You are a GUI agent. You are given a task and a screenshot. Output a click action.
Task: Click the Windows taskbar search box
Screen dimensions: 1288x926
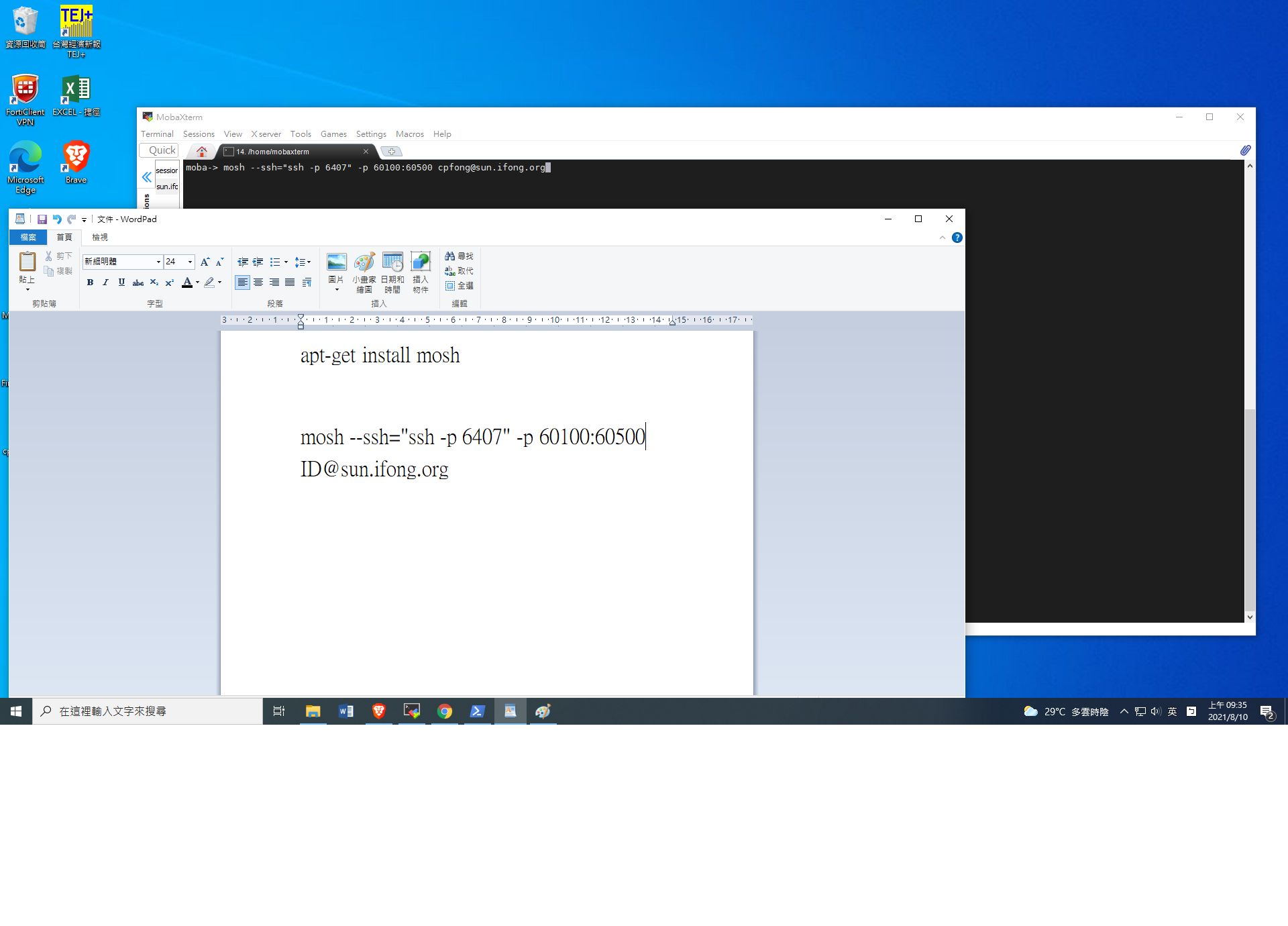pos(148,711)
